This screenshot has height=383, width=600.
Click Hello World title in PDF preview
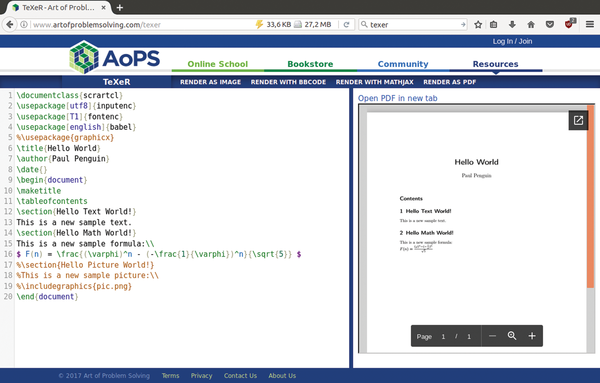click(476, 162)
